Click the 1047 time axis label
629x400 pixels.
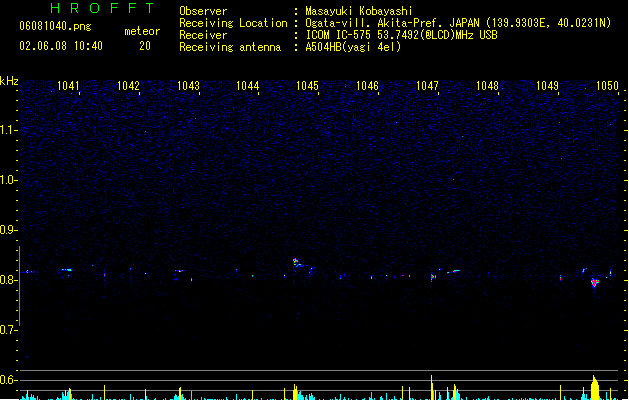coord(427,85)
